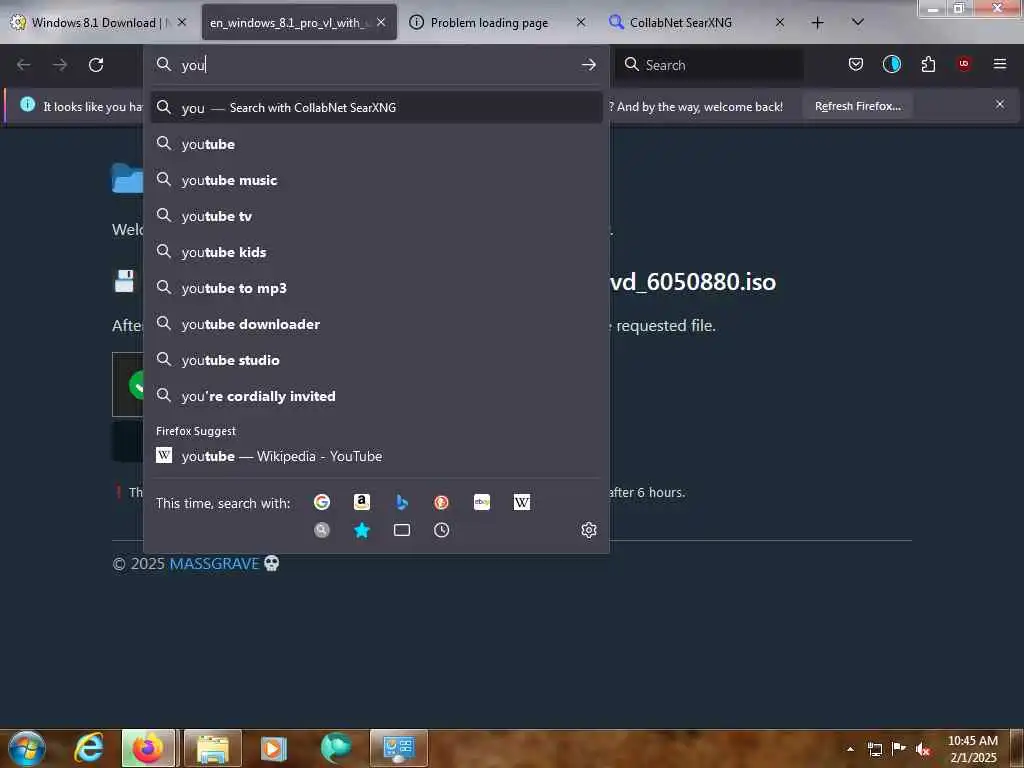
Task: Click the "Firefox Suggest" section label
Action: click(195, 431)
